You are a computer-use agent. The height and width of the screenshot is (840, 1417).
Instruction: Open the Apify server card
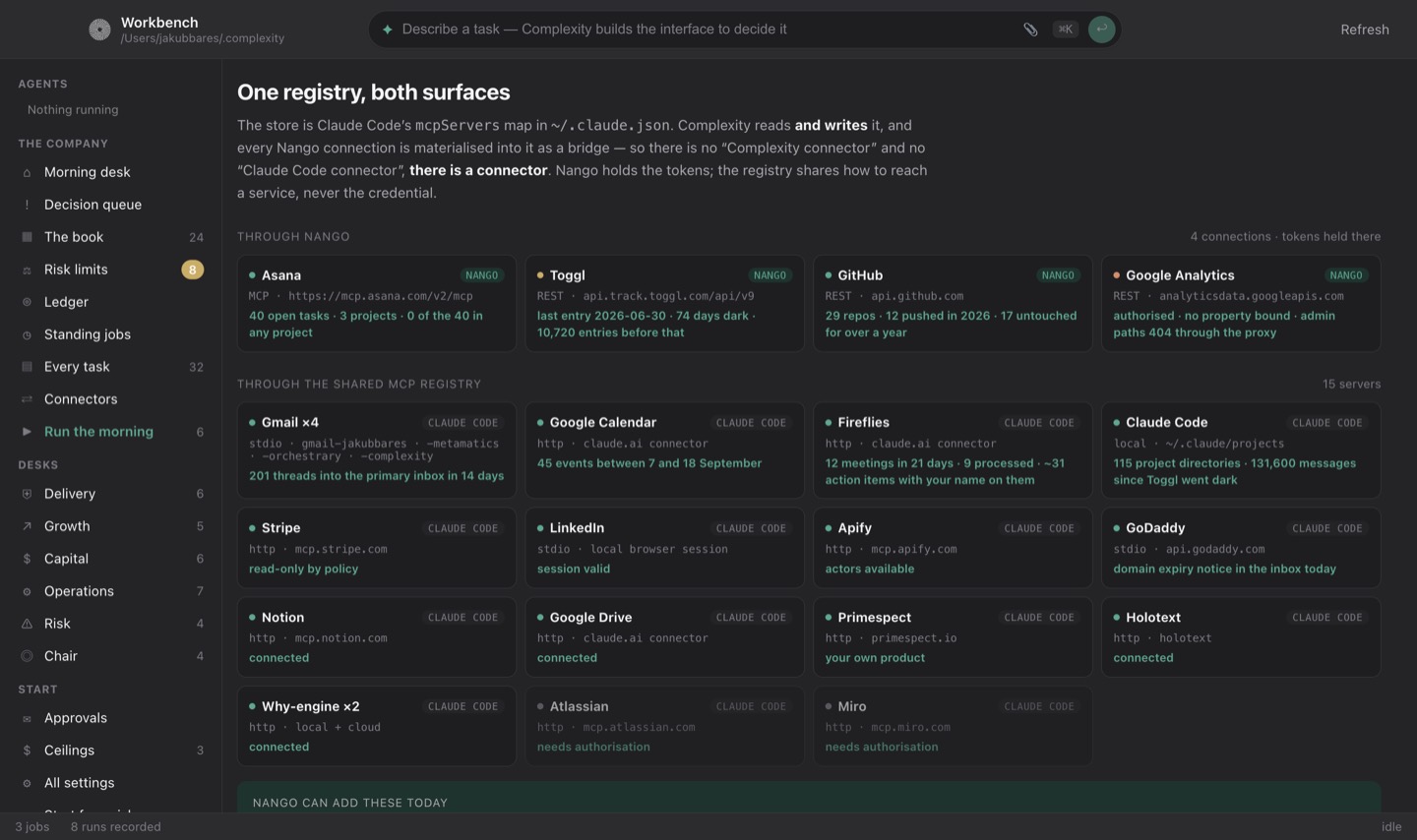(953, 548)
